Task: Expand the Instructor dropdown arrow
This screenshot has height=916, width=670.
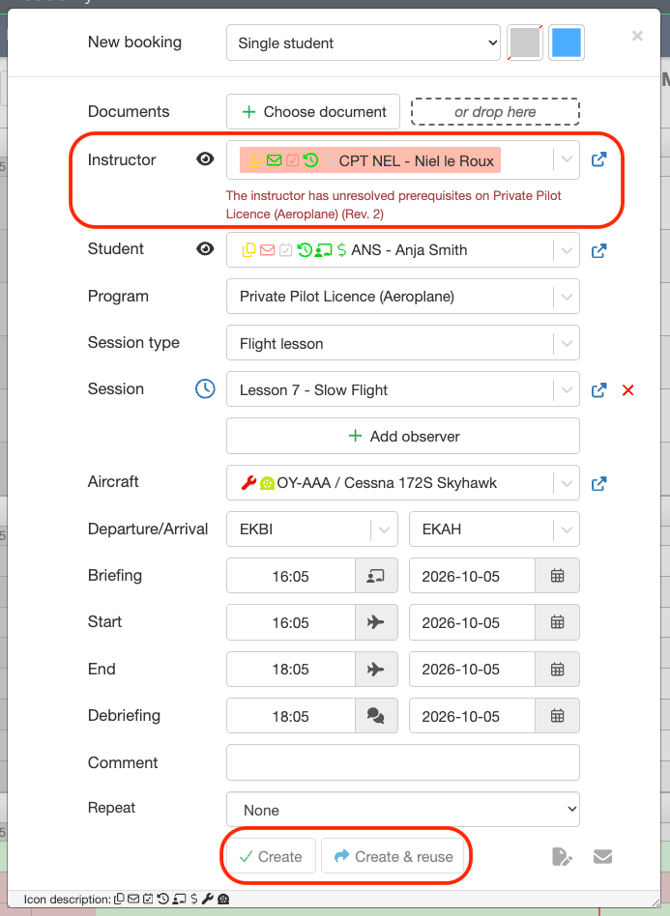Action: [567, 159]
